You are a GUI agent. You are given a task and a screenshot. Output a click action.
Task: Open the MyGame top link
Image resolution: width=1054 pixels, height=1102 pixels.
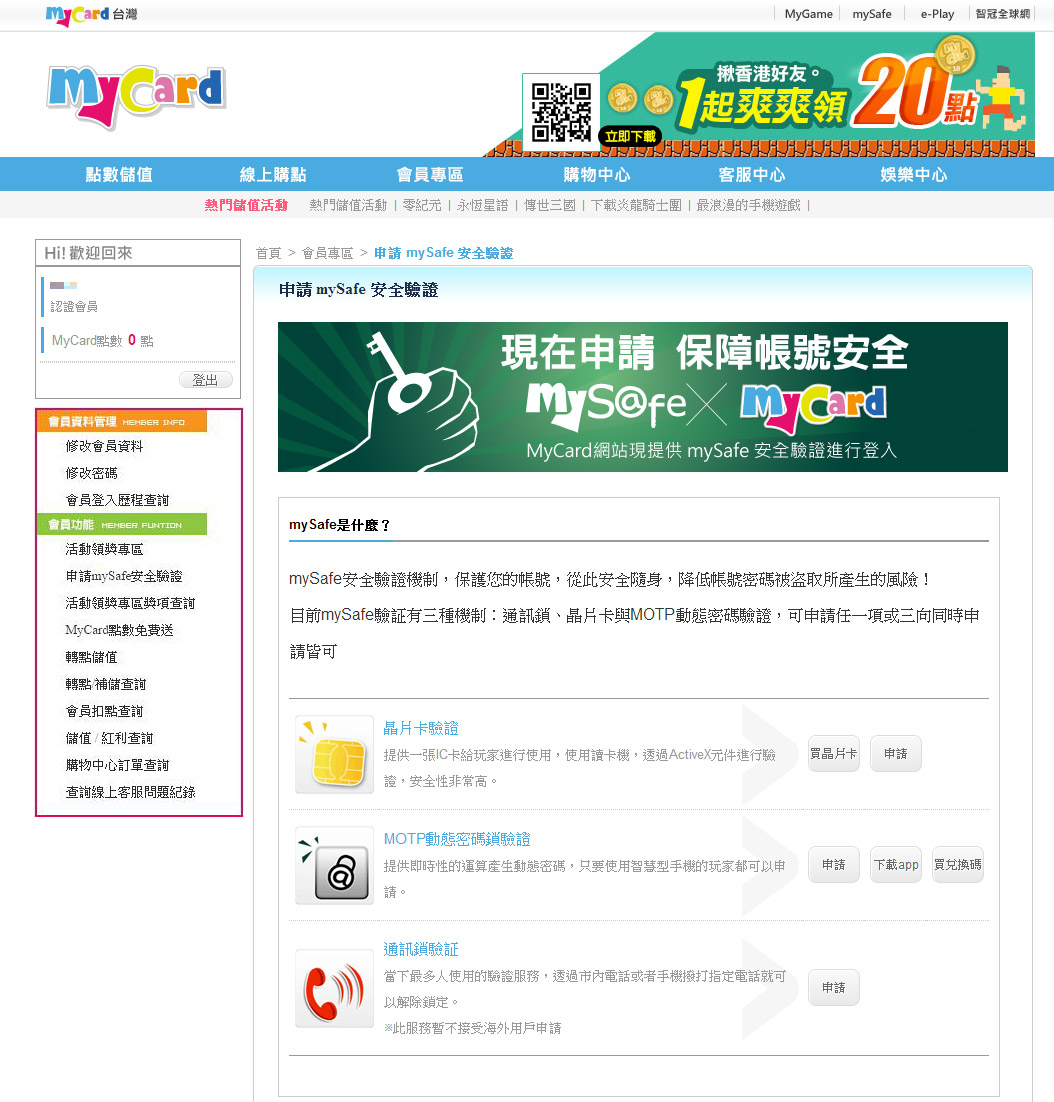(x=808, y=14)
